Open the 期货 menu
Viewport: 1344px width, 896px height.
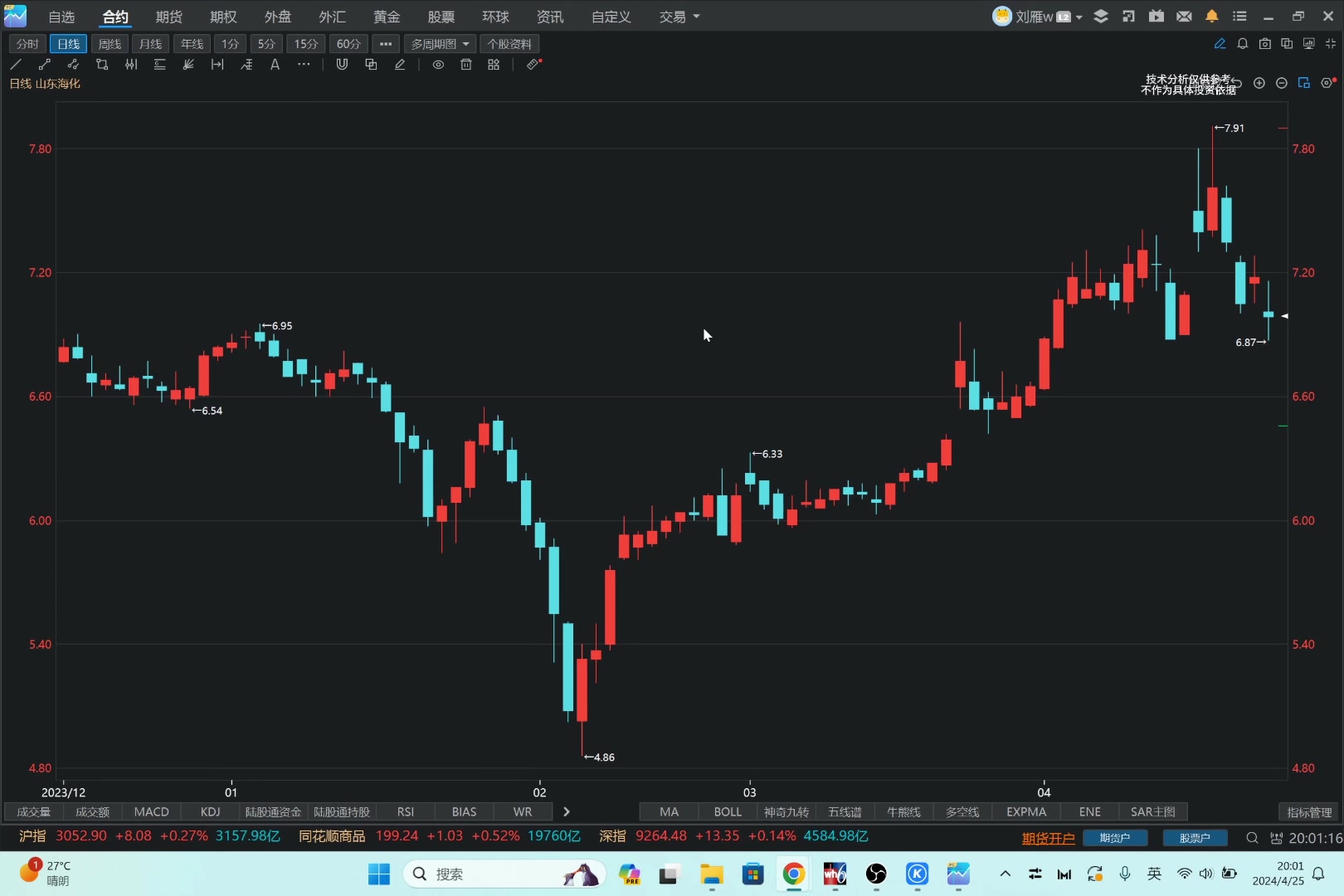pos(168,17)
